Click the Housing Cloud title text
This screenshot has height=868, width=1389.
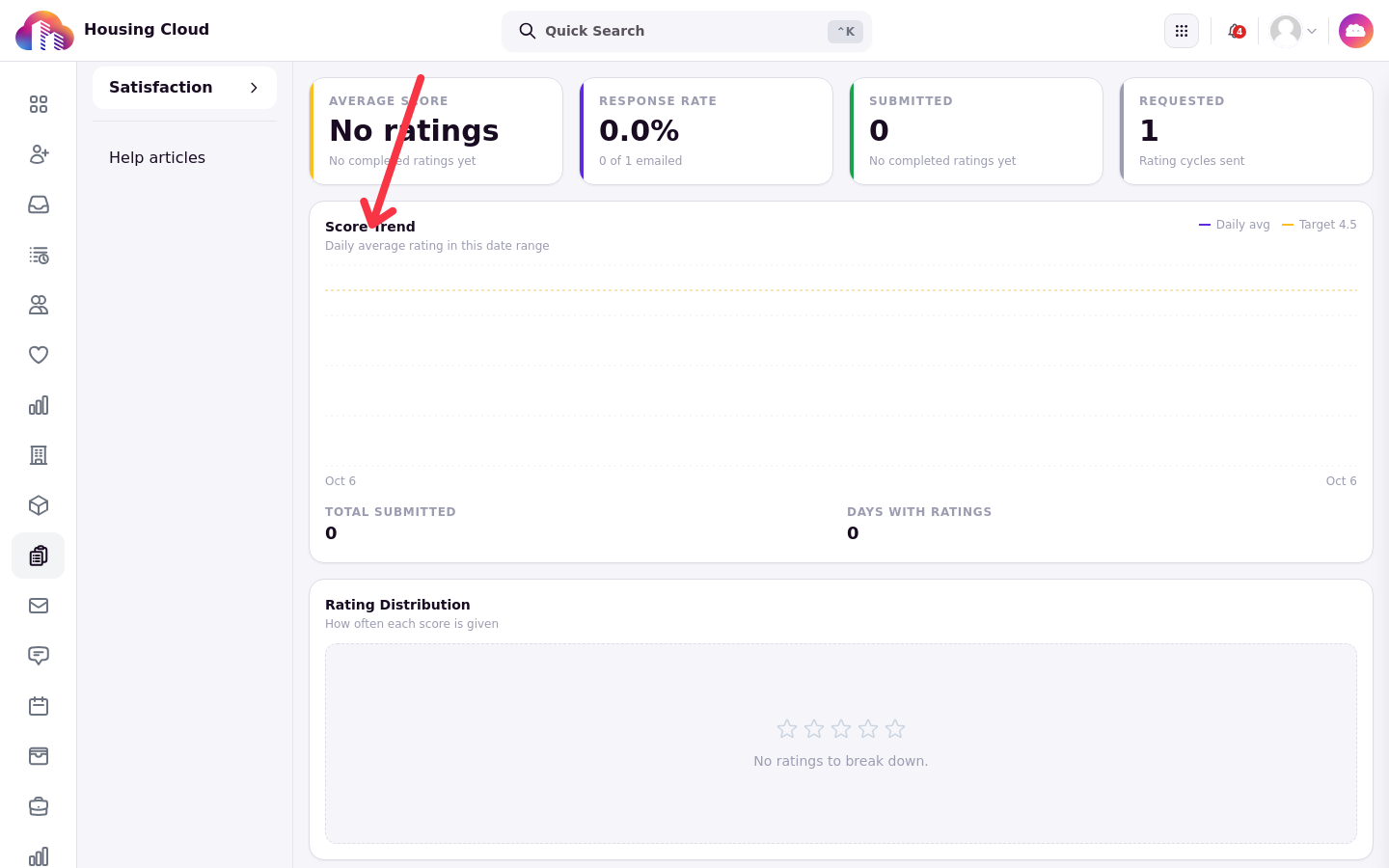147,29
